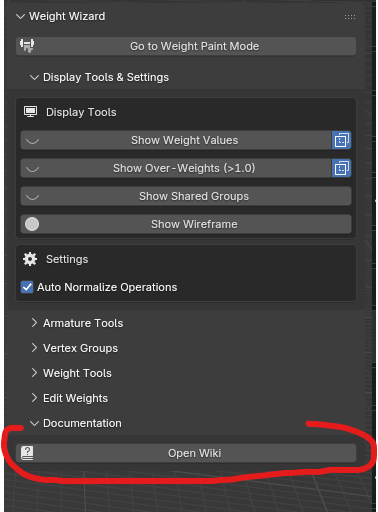Uncheck Auto Normalize Operations
The width and height of the screenshot is (378, 512).
[x=27, y=287]
